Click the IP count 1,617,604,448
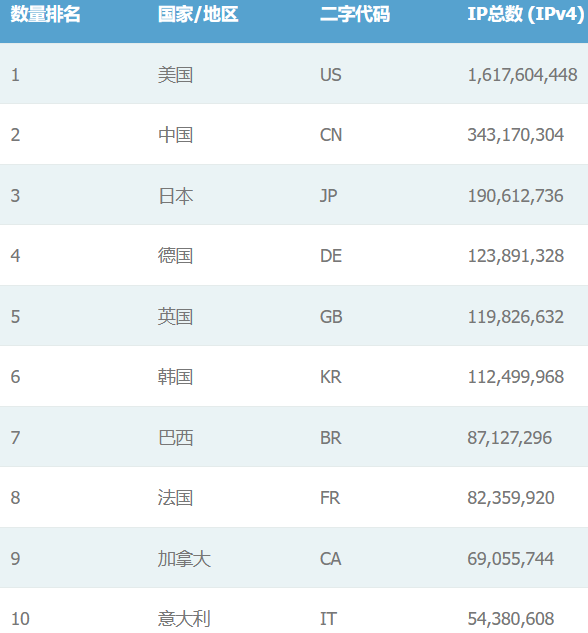This screenshot has height=633, width=588. coord(522,75)
